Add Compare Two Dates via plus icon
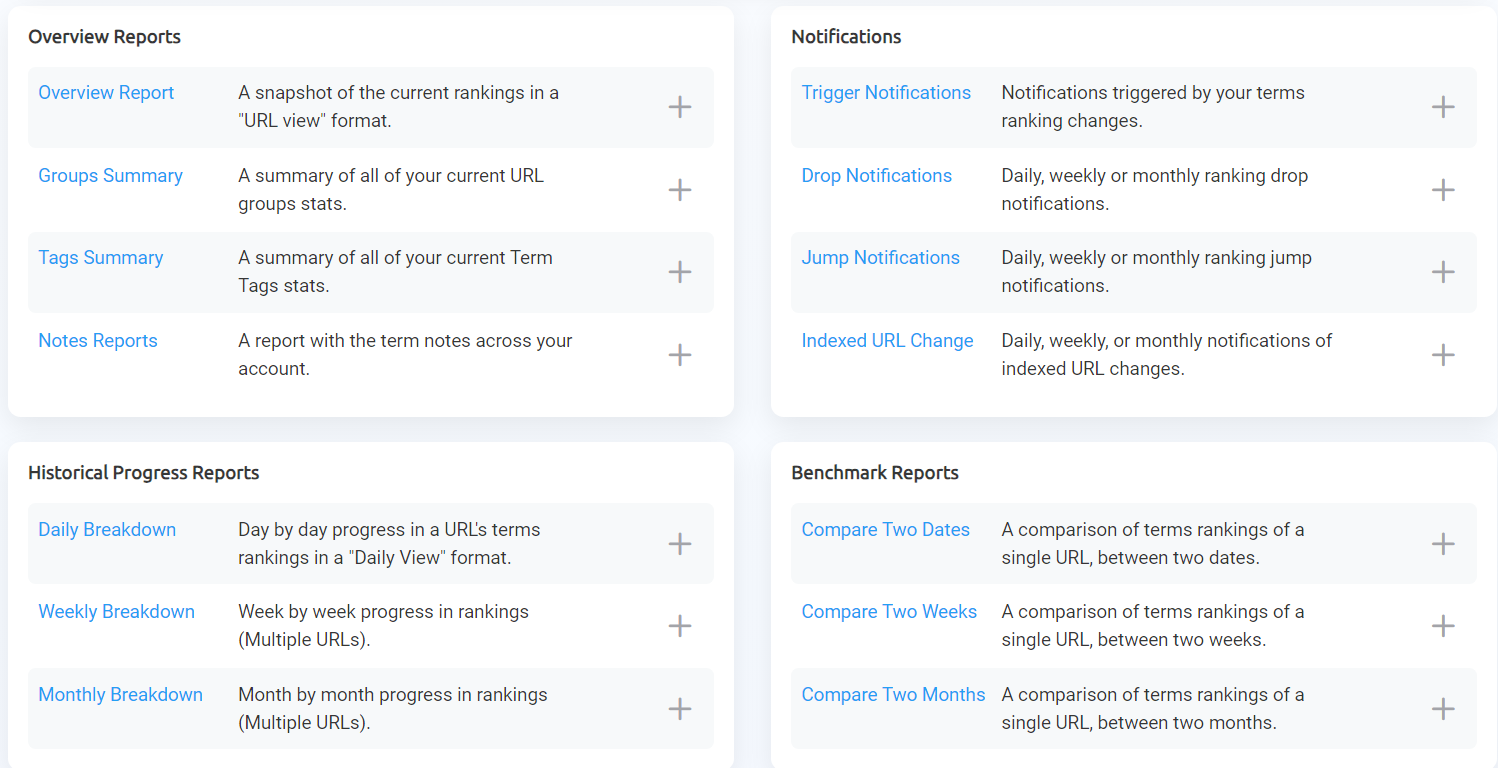The height and width of the screenshot is (768, 1498). (1443, 544)
